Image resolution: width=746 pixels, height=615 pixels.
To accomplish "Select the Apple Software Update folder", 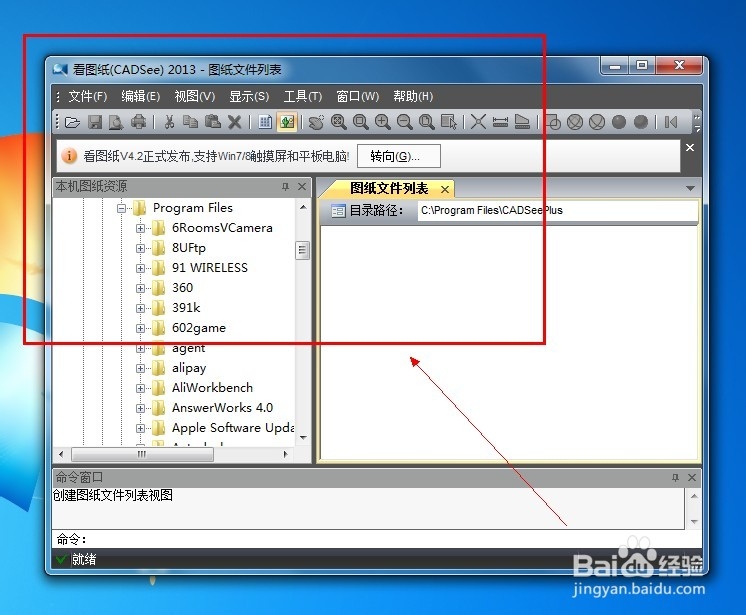I will pyautogui.click(x=233, y=428).
